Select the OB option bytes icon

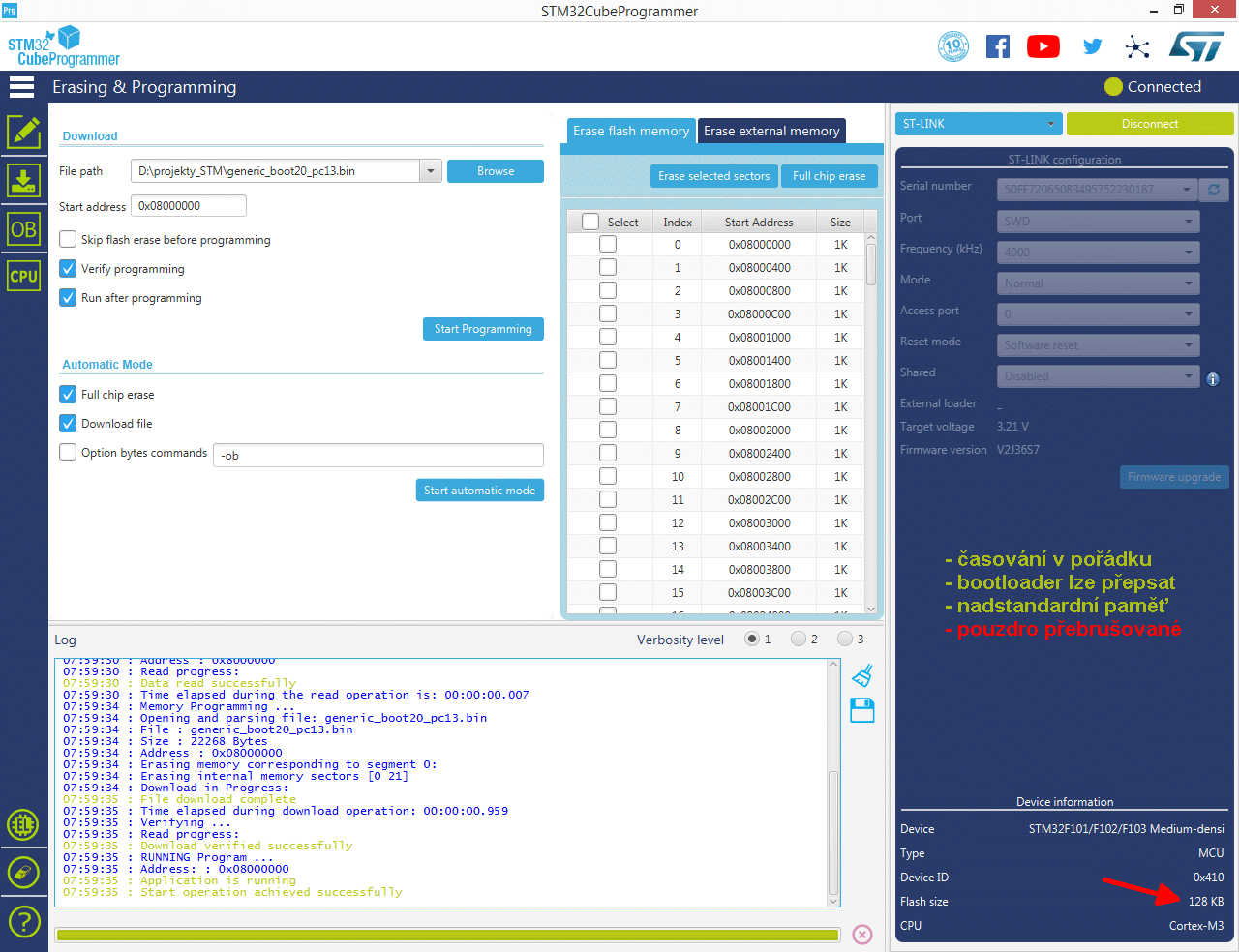pyautogui.click(x=23, y=229)
